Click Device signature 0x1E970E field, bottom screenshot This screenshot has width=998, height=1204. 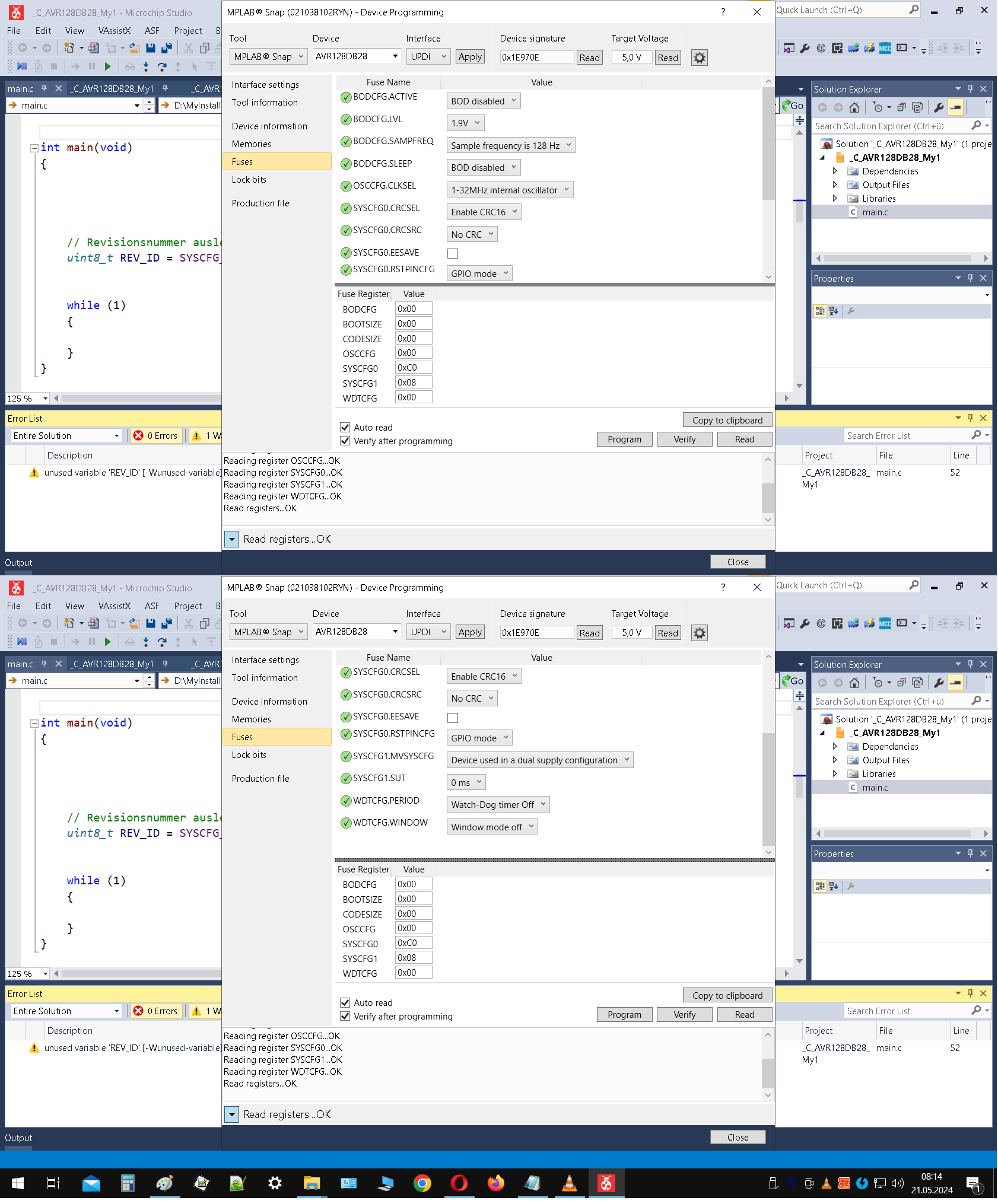coord(536,632)
